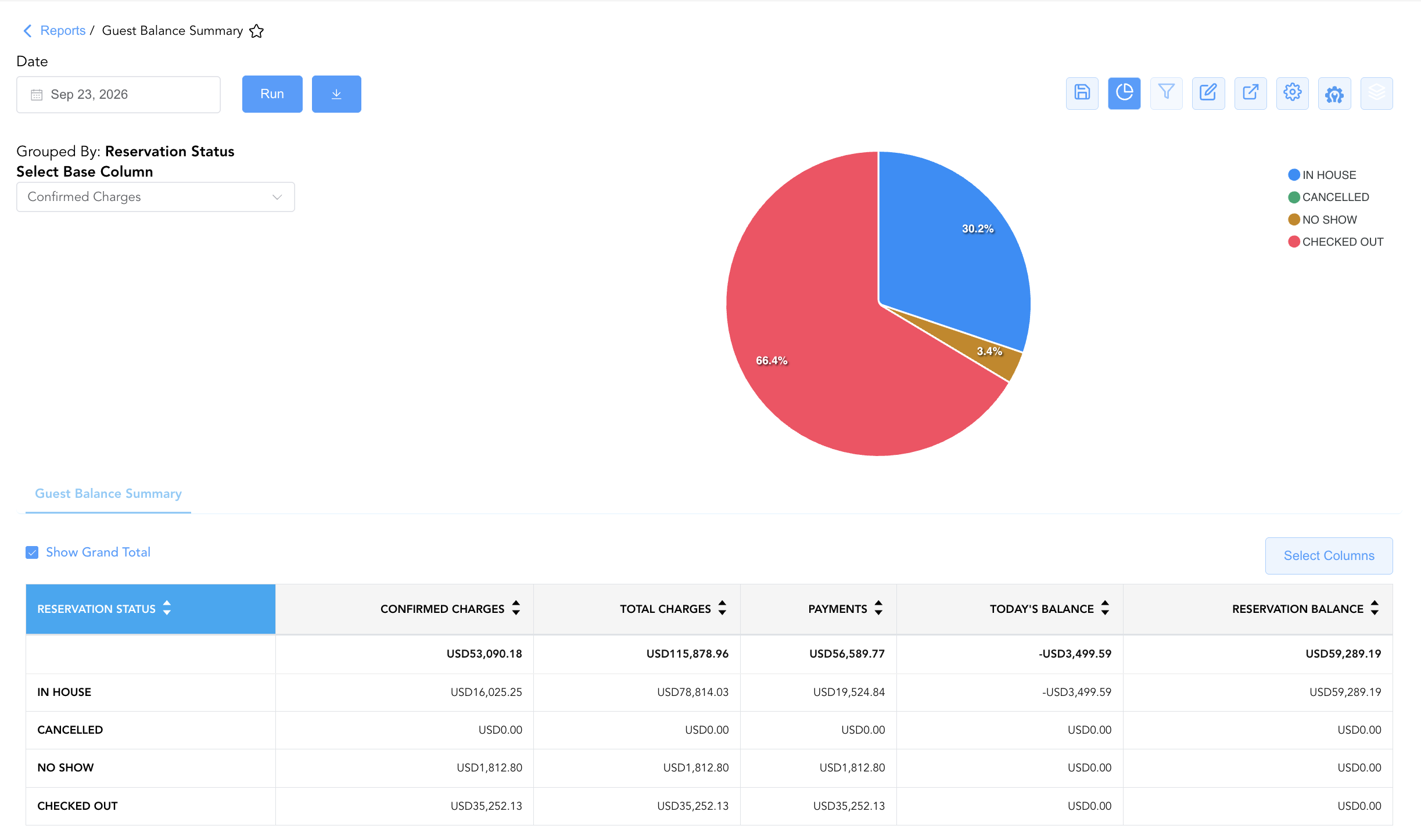The height and width of the screenshot is (840, 1421).
Task: Click the edit report pencil icon
Action: [1208, 93]
